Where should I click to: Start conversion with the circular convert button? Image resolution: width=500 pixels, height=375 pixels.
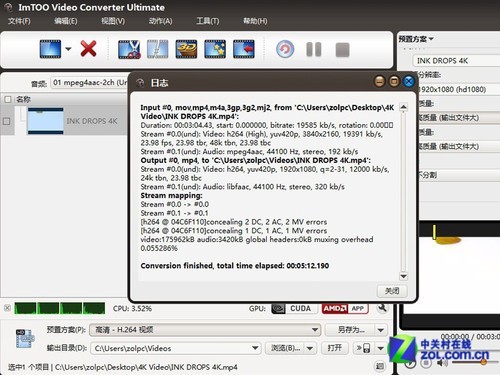285,49
